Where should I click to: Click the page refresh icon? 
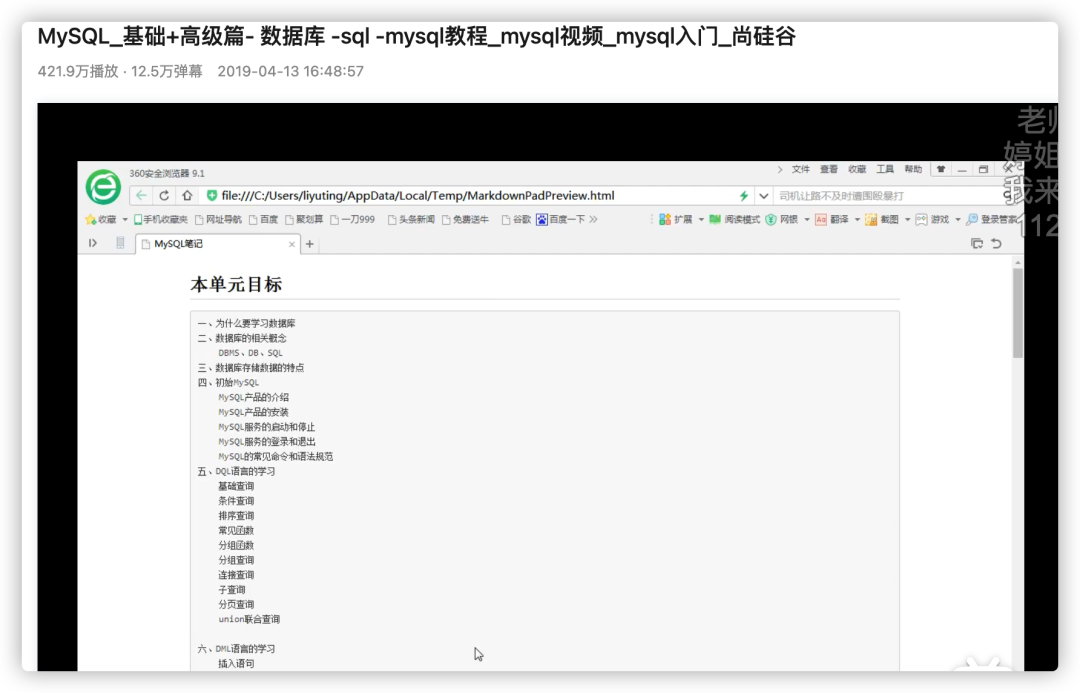[164, 194]
